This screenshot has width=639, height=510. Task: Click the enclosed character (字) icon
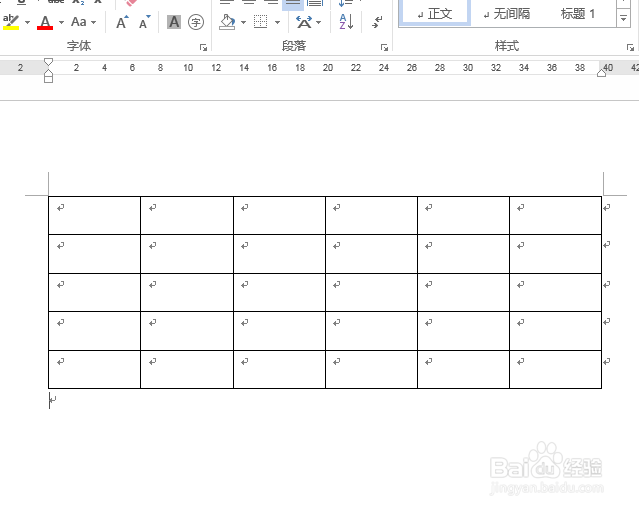coord(196,22)
